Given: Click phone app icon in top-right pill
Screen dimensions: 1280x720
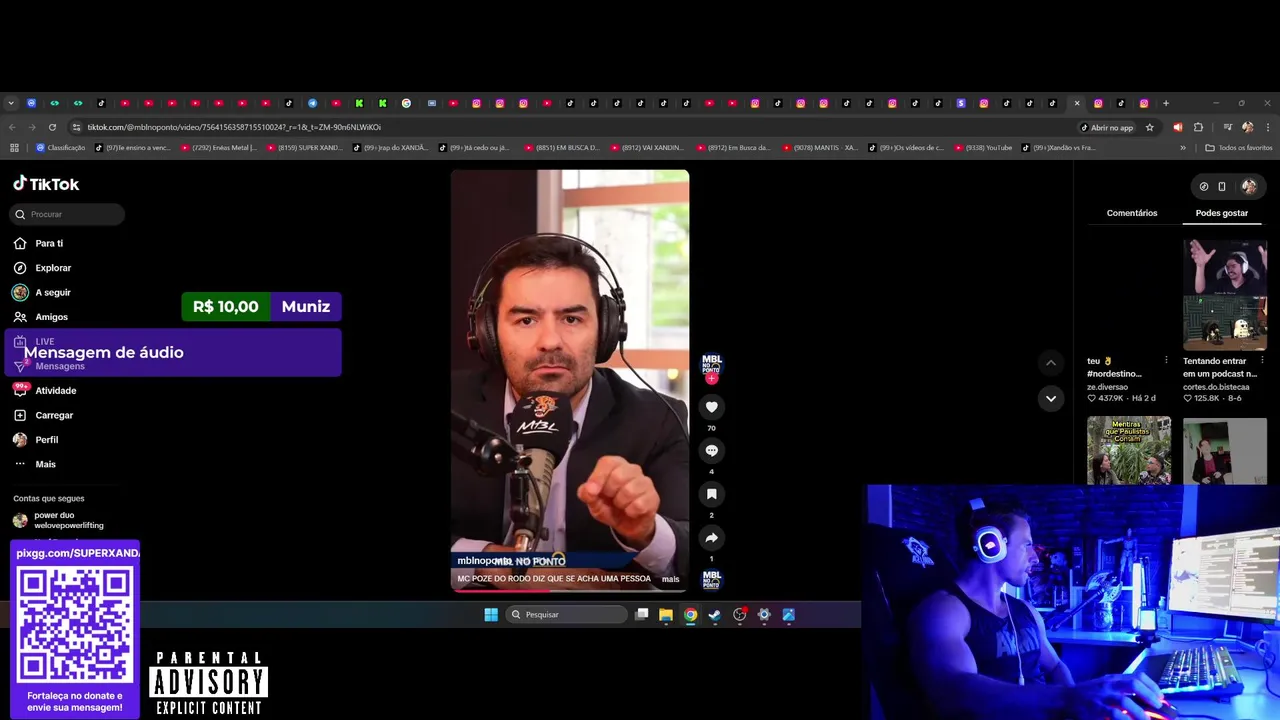Looking at the screenshot, I should click(1222, 186).
